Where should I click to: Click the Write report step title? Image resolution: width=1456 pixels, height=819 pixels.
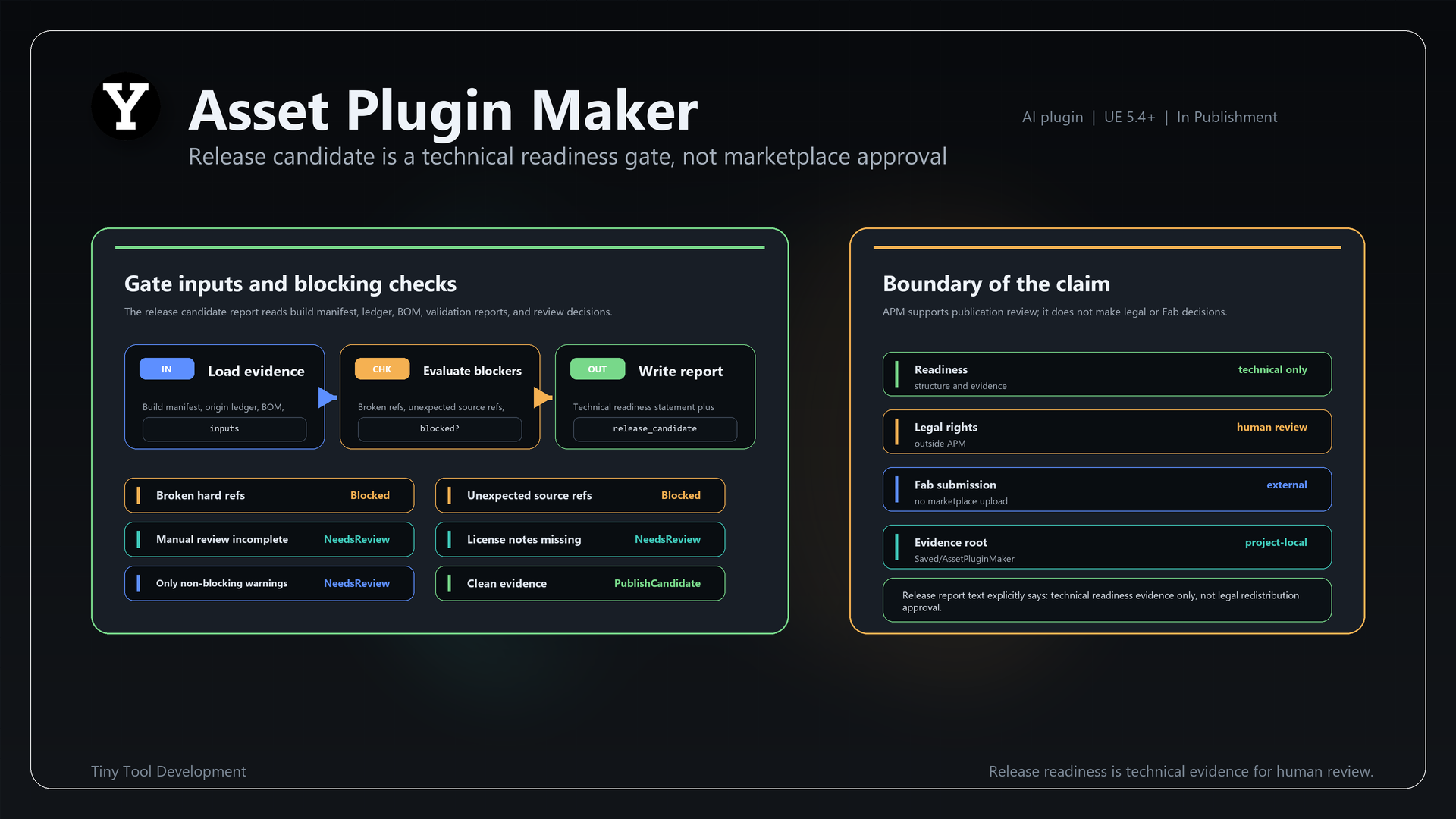click(x=680, y=371)
